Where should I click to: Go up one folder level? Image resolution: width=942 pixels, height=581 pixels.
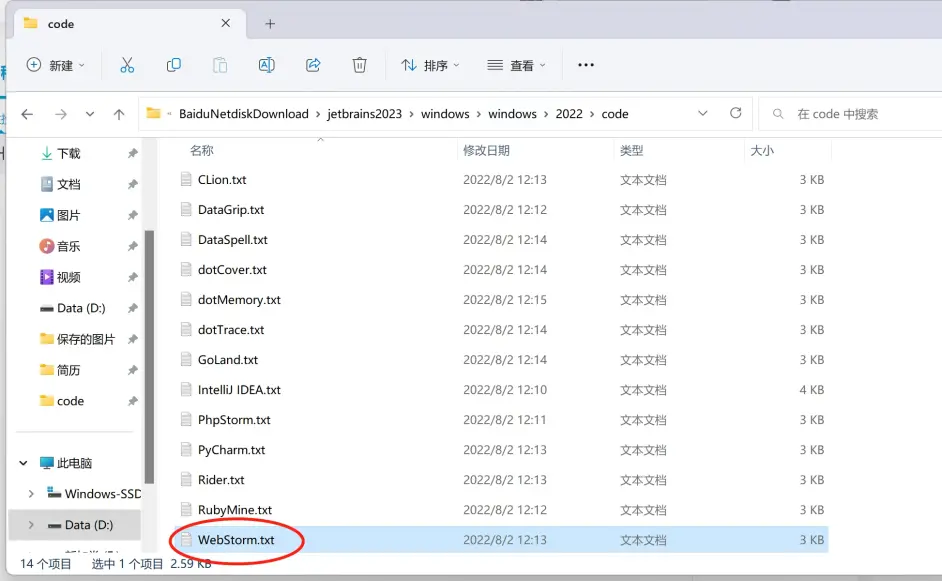click(119, 114)
